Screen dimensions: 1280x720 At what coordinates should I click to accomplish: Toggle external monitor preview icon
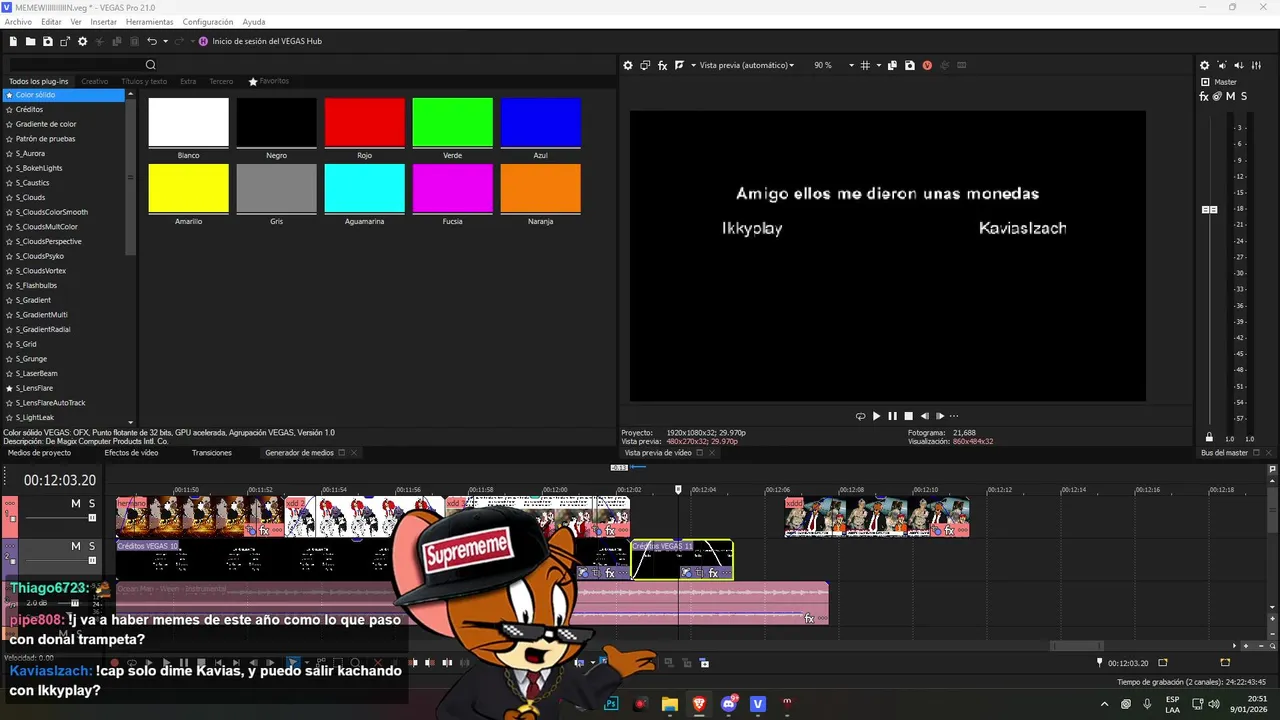(645, 65)
